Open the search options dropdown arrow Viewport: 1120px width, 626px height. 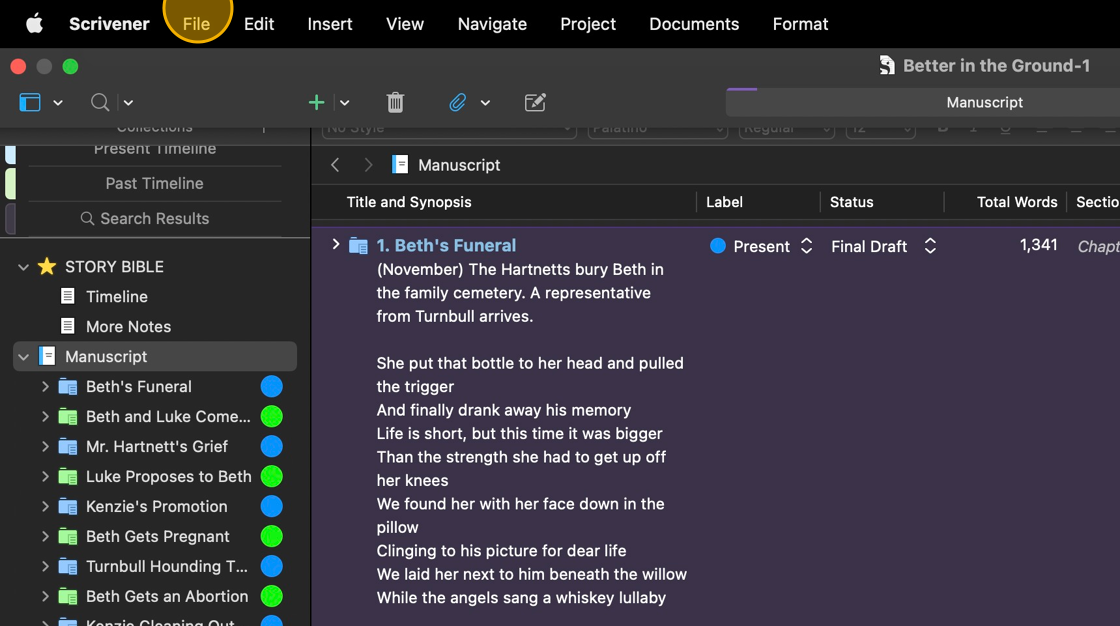coord(129,103)
